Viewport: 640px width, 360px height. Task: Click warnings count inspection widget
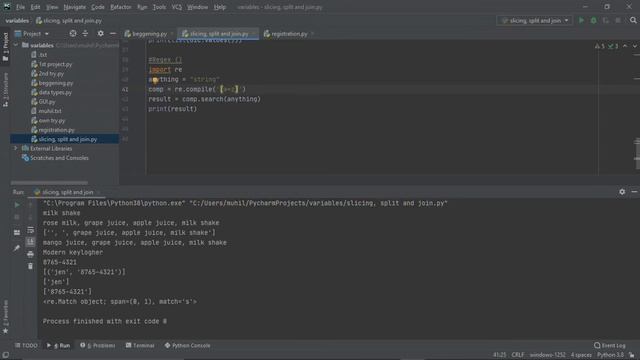point(607,46)
